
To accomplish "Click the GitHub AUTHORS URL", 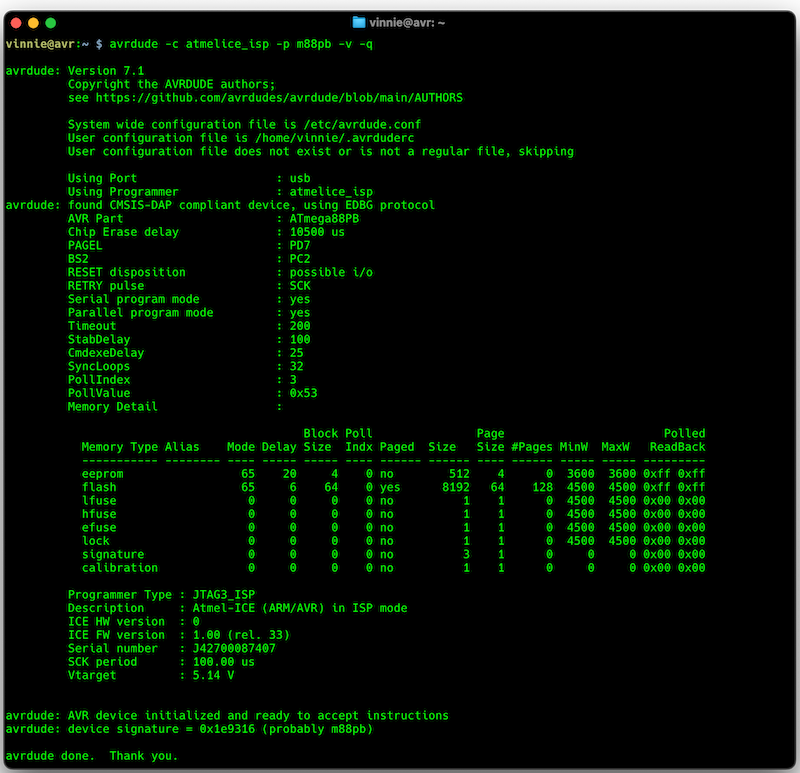I will pyautogui.click(x=279, y=97).
